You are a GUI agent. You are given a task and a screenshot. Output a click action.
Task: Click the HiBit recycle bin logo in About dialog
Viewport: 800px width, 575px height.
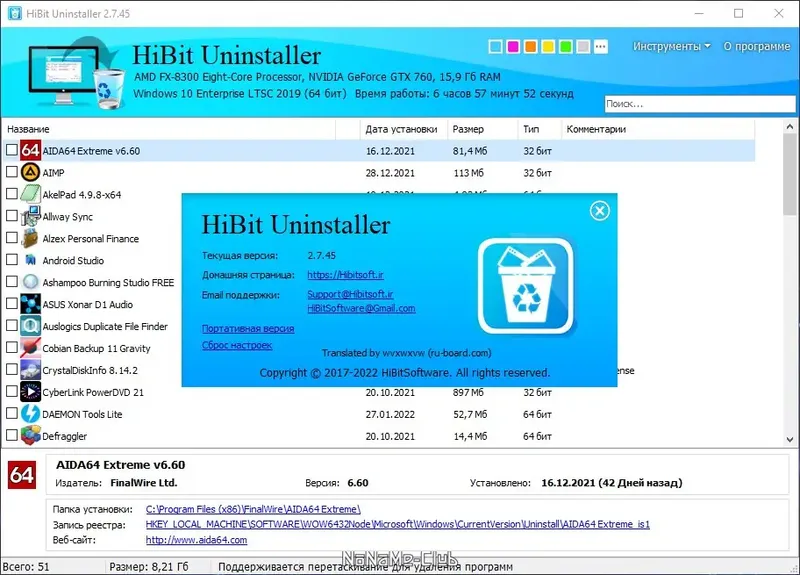point(526,286)
